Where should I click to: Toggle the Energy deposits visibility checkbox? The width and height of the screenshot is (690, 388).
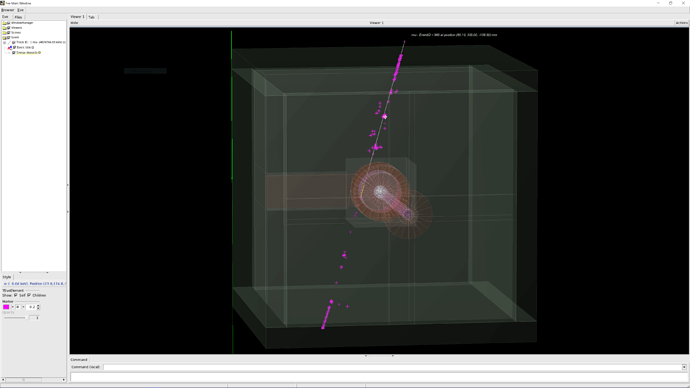(x=14, y=53)
